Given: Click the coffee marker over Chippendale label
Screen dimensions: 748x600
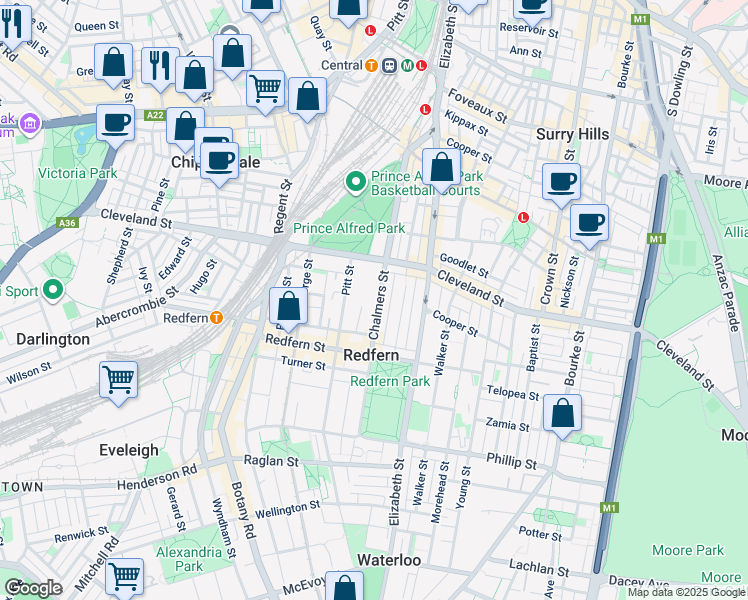Looking at the screenshot, I should (219, 162).
